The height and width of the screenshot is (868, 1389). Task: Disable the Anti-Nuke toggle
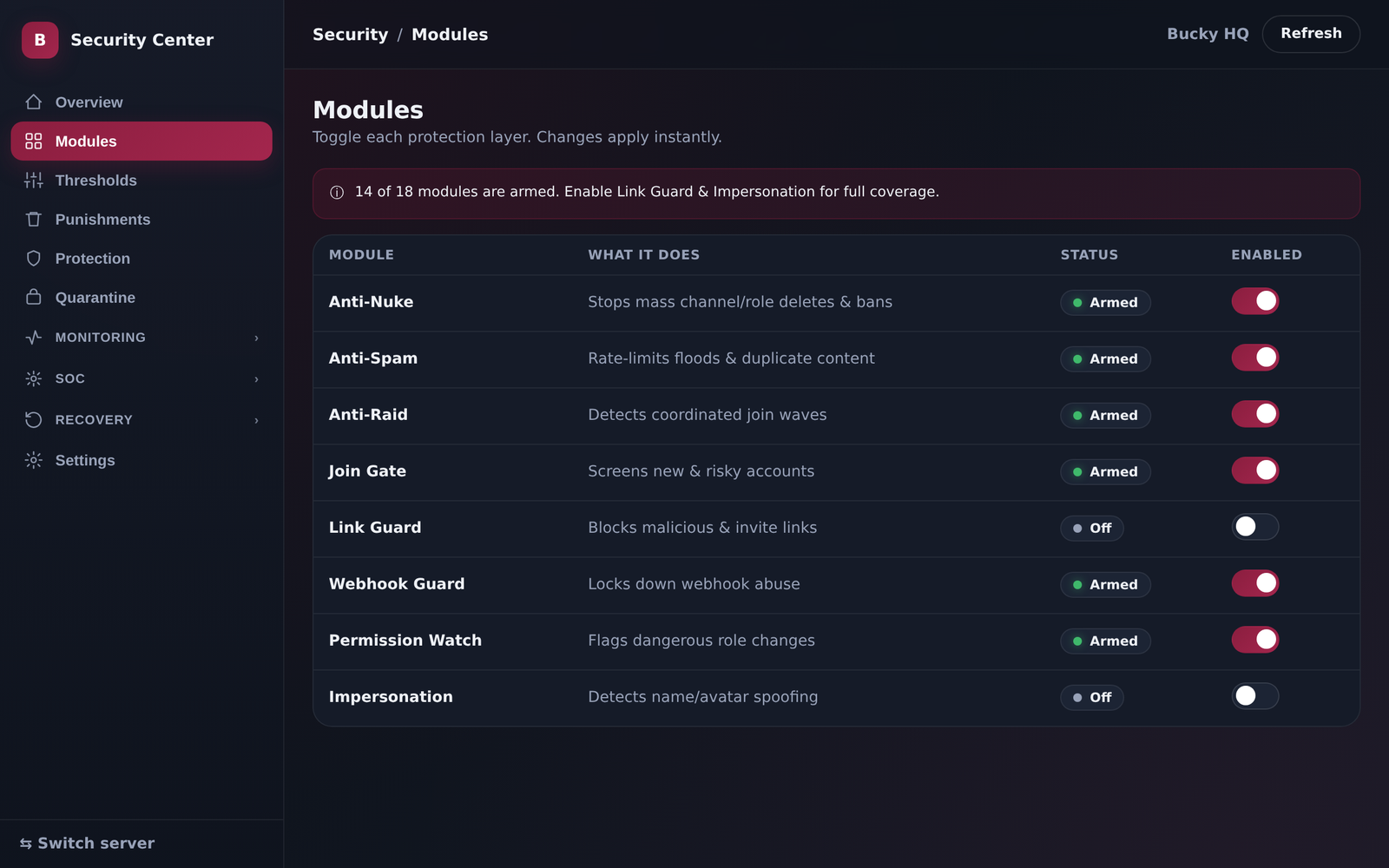click(1255, 301)
